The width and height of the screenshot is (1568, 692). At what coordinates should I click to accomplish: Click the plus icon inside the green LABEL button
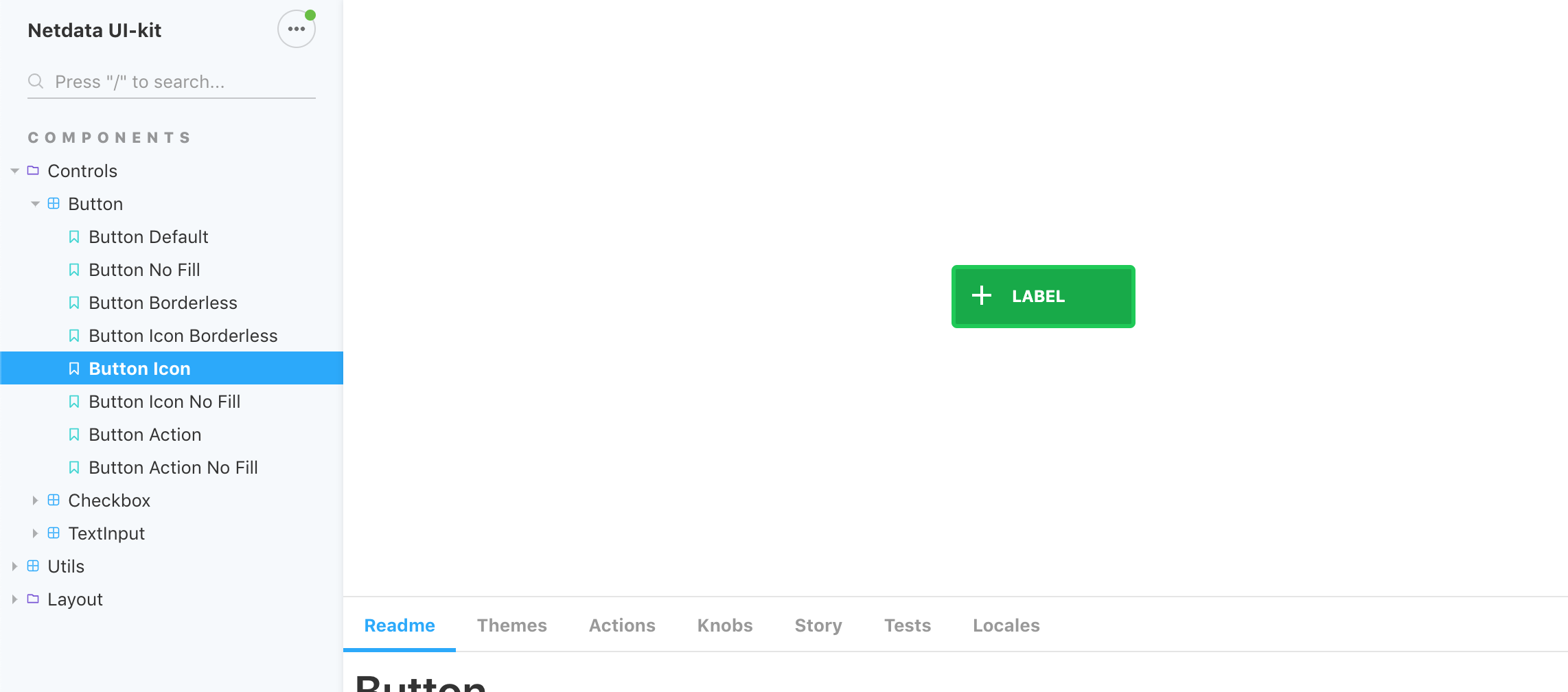[x=982, y=296]
